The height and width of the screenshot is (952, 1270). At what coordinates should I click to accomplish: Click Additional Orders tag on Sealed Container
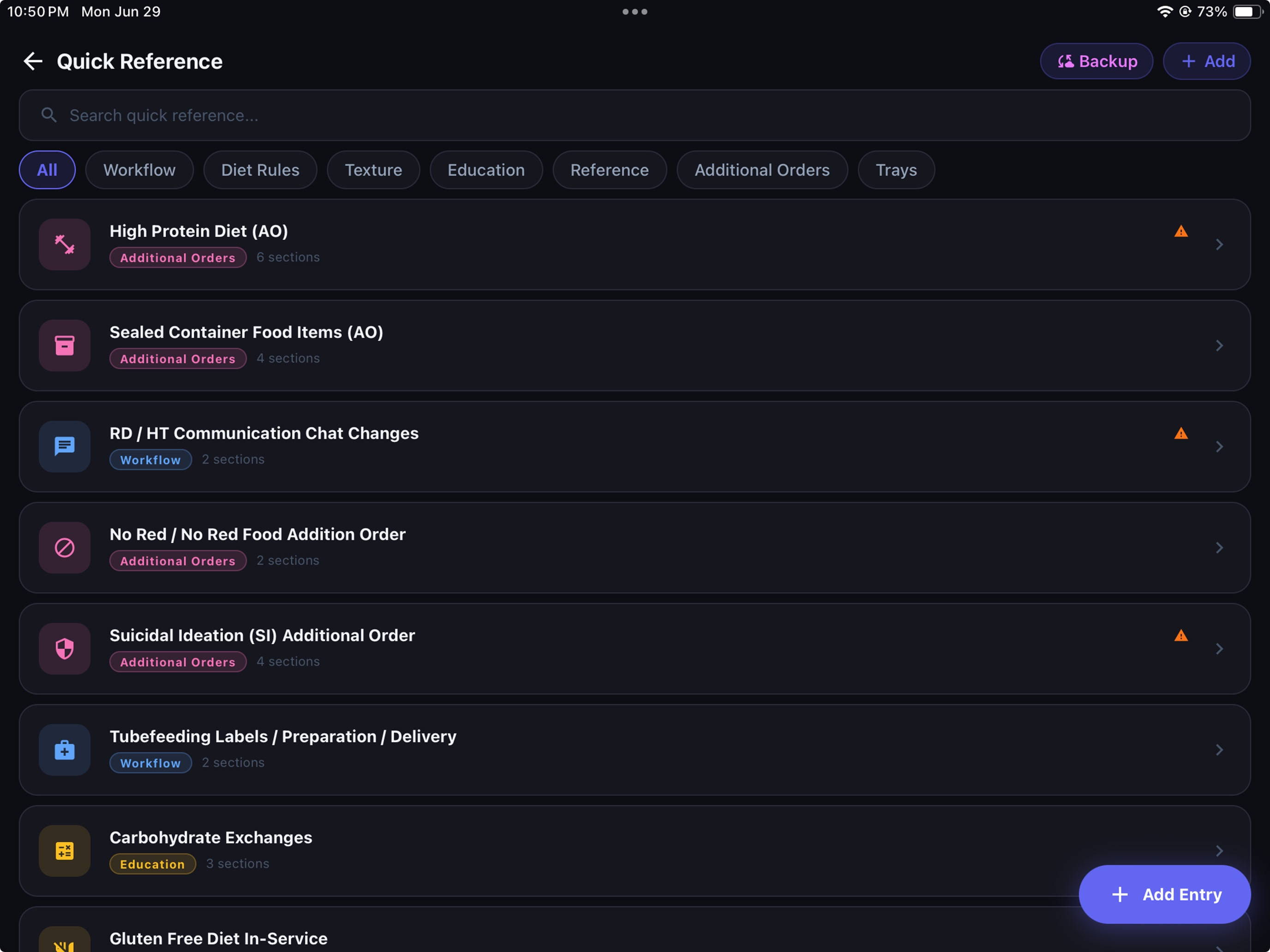tap(178, 359)
